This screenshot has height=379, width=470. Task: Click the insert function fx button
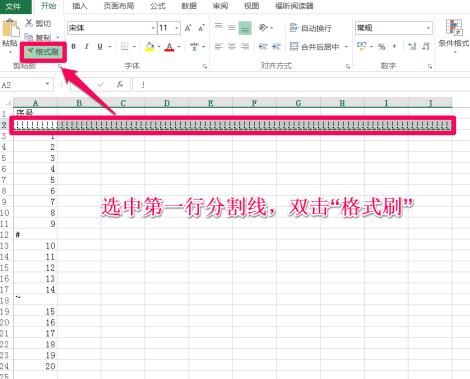[x=120, y=85]
